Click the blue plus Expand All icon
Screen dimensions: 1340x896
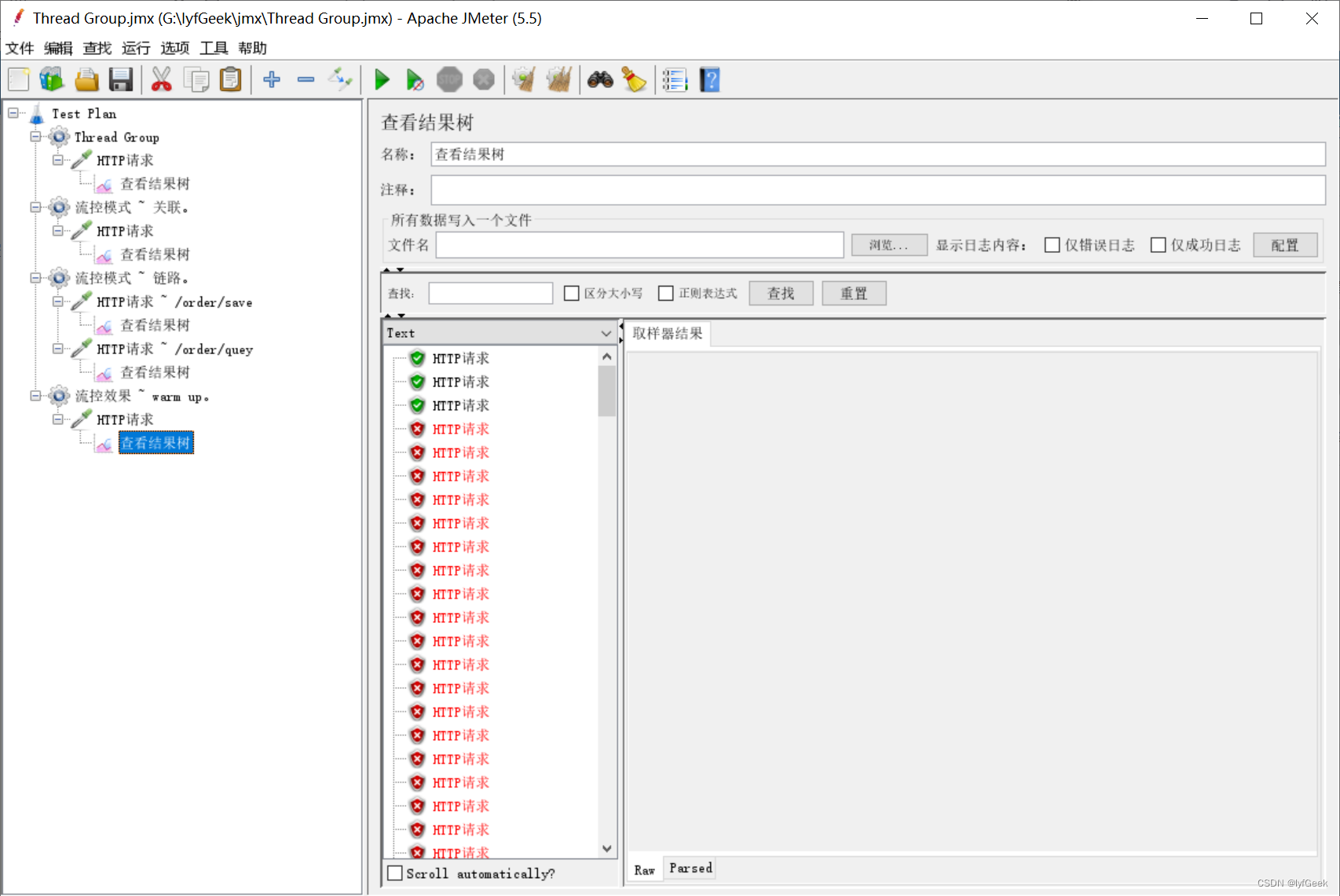point(272,79)
